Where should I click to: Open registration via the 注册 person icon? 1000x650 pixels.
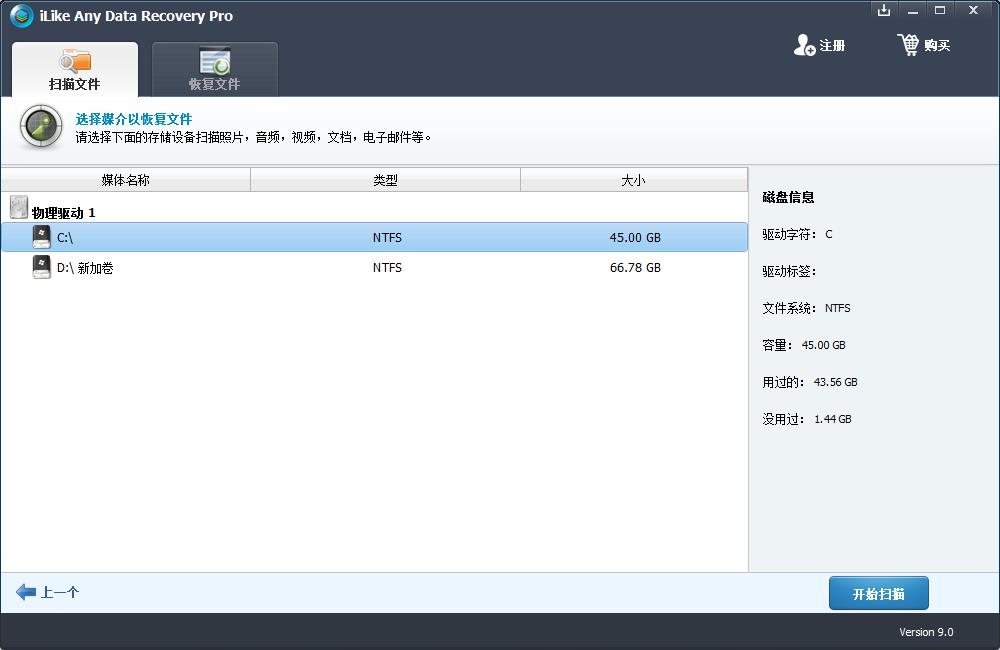pyautogui.click(x=805, y=45)
